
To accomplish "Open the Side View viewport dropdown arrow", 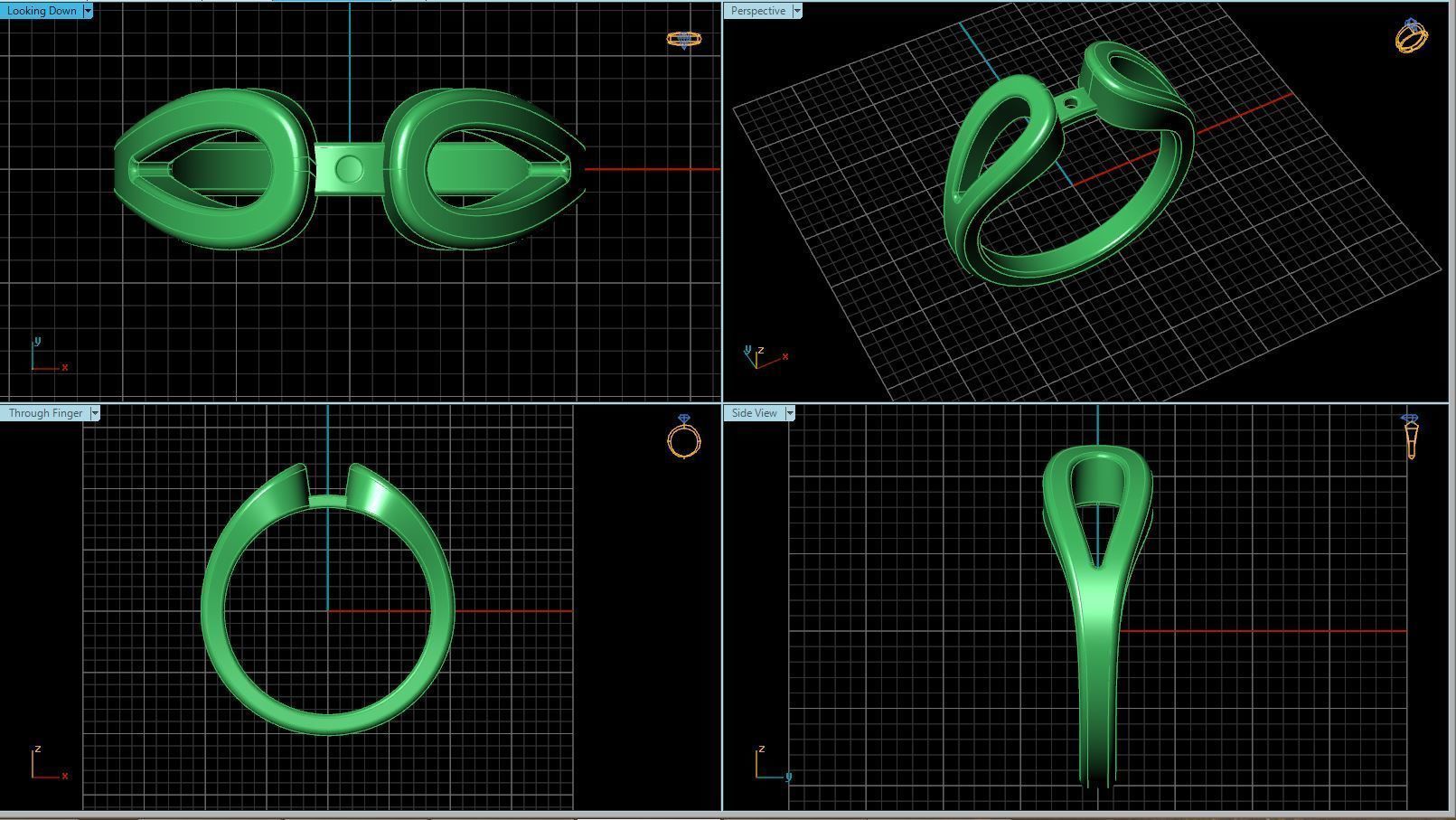I will tap(789, 413).
